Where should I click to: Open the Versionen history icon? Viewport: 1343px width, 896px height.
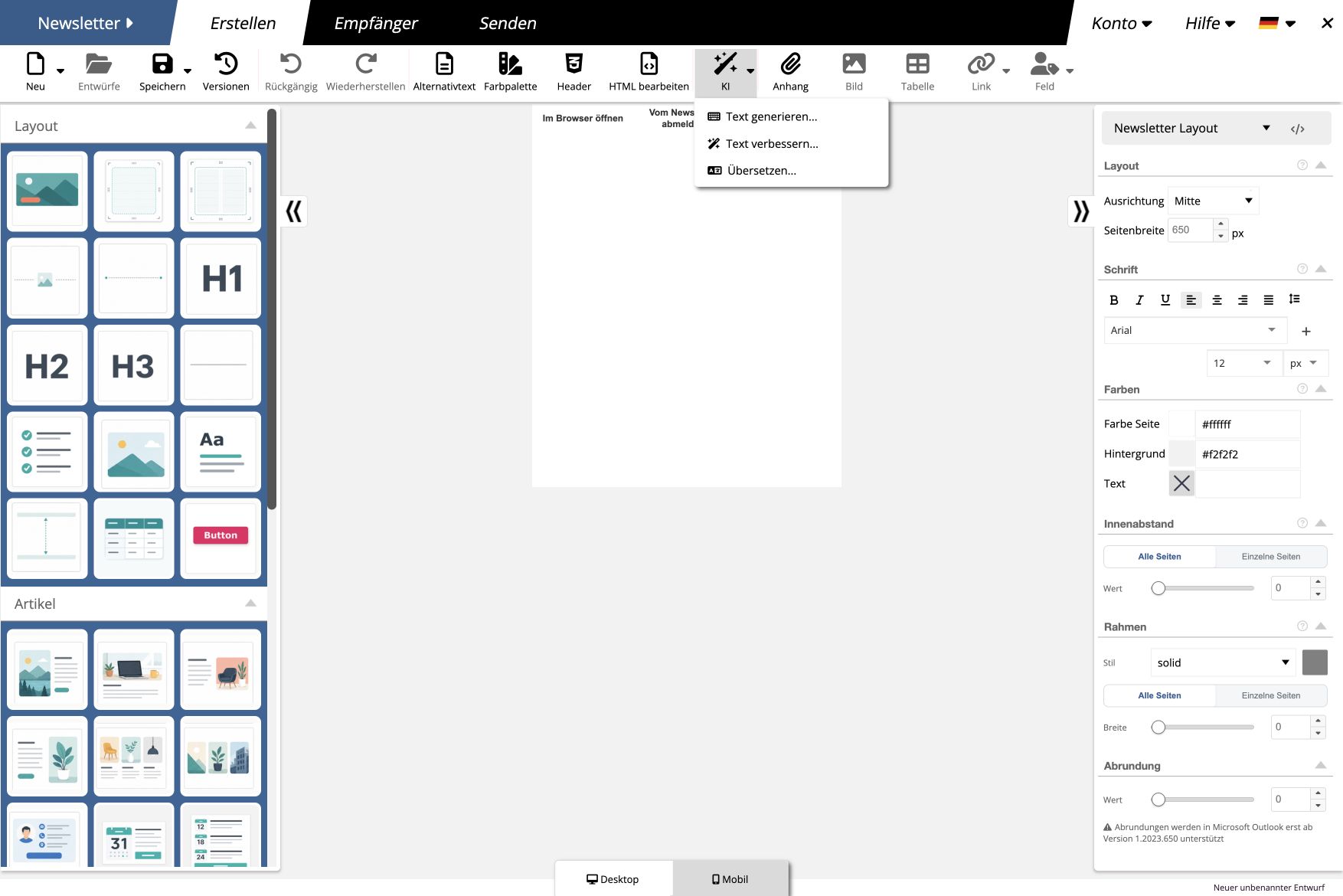226,64
